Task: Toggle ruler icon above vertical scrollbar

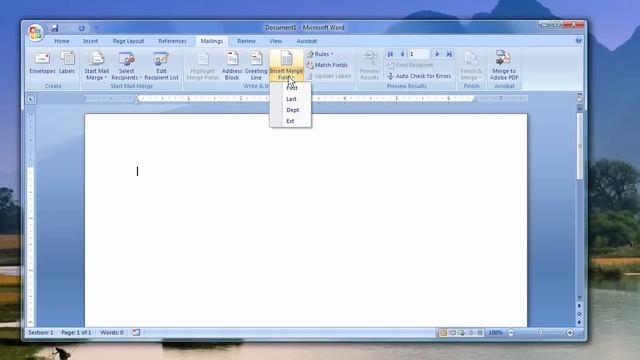Action: [x=579, y=99]
